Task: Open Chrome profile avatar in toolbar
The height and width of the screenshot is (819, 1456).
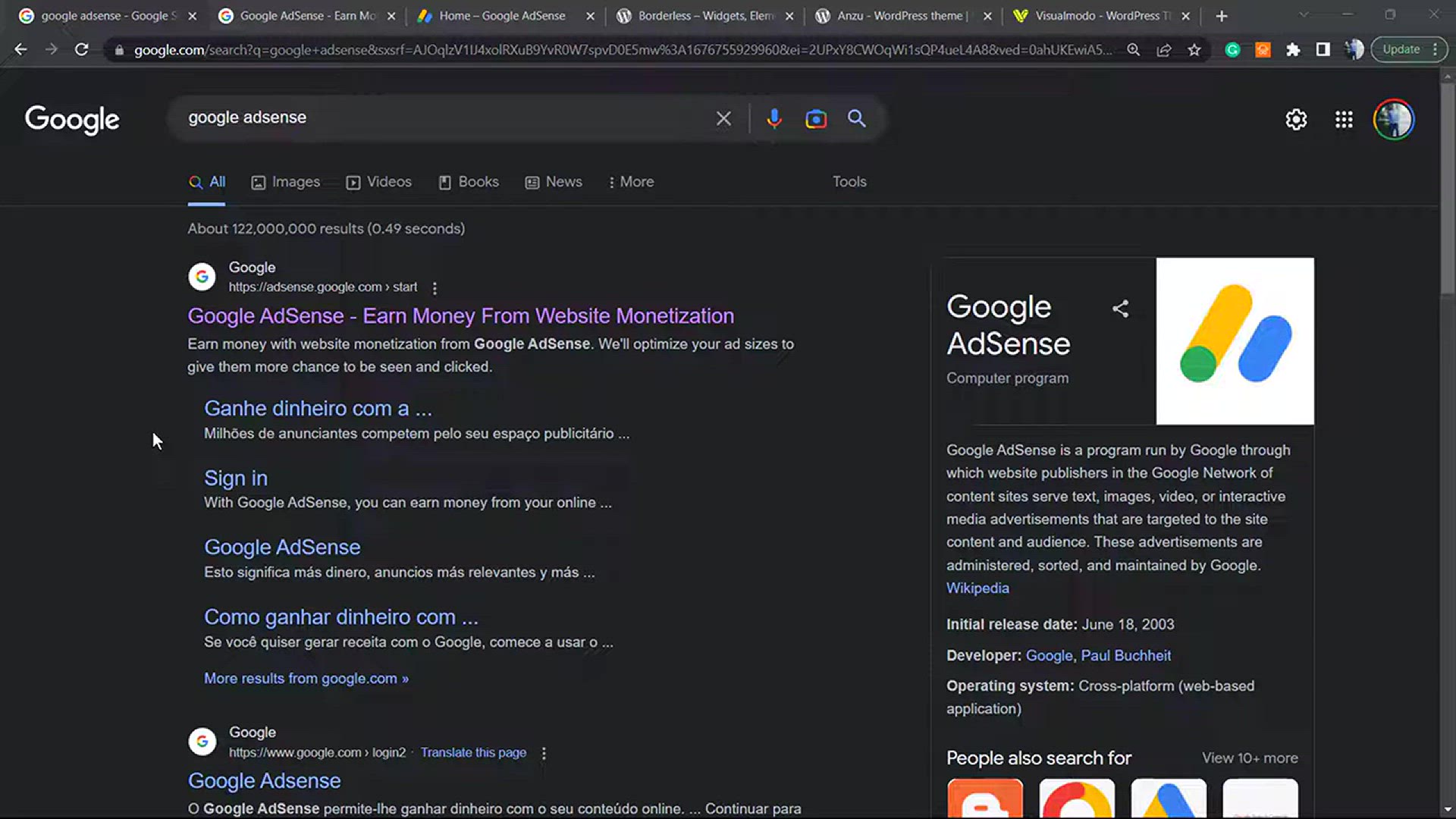Action: click(x=1354, y=49)
